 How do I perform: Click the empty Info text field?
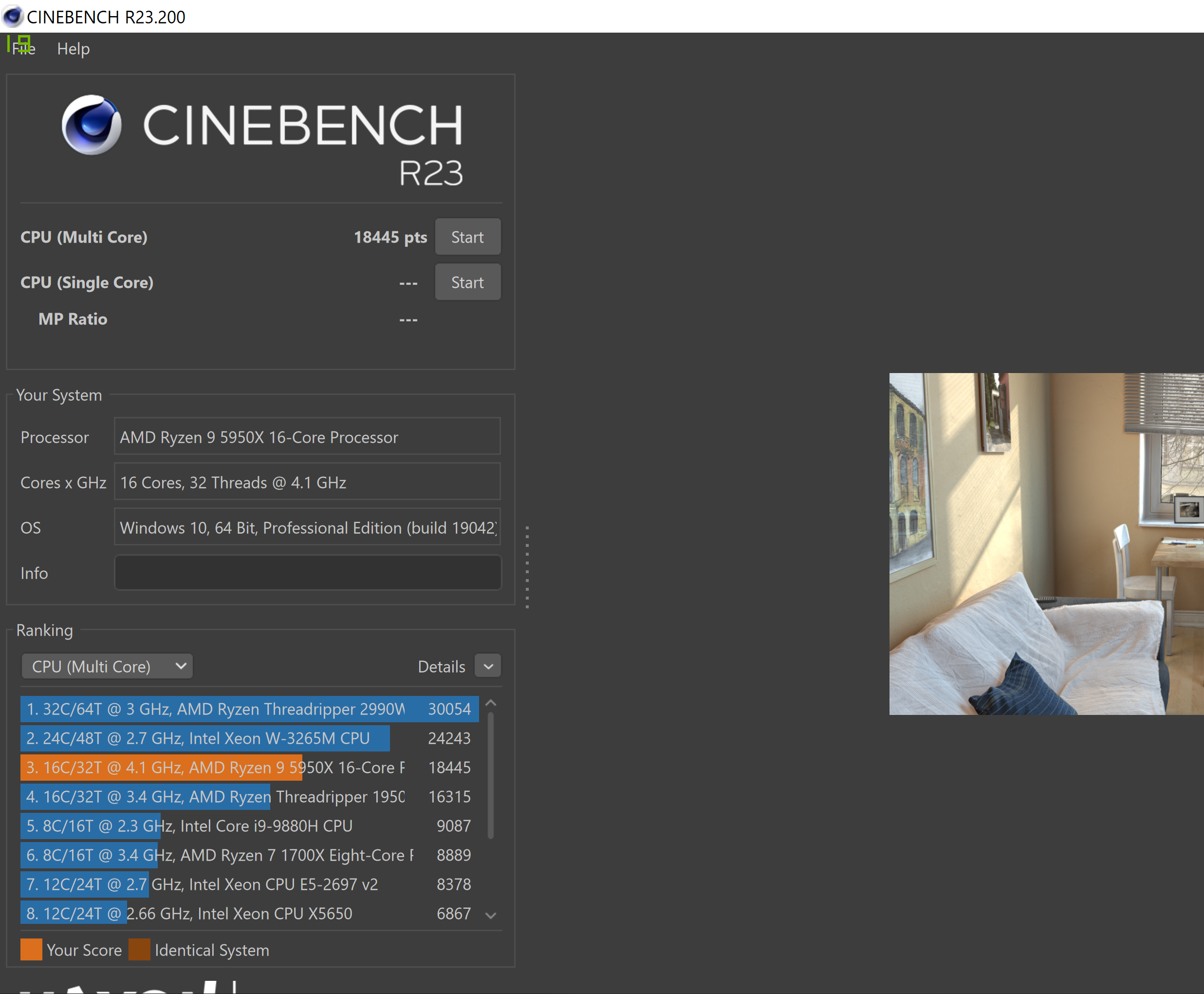pyautogui.click(x=307, y=573)
